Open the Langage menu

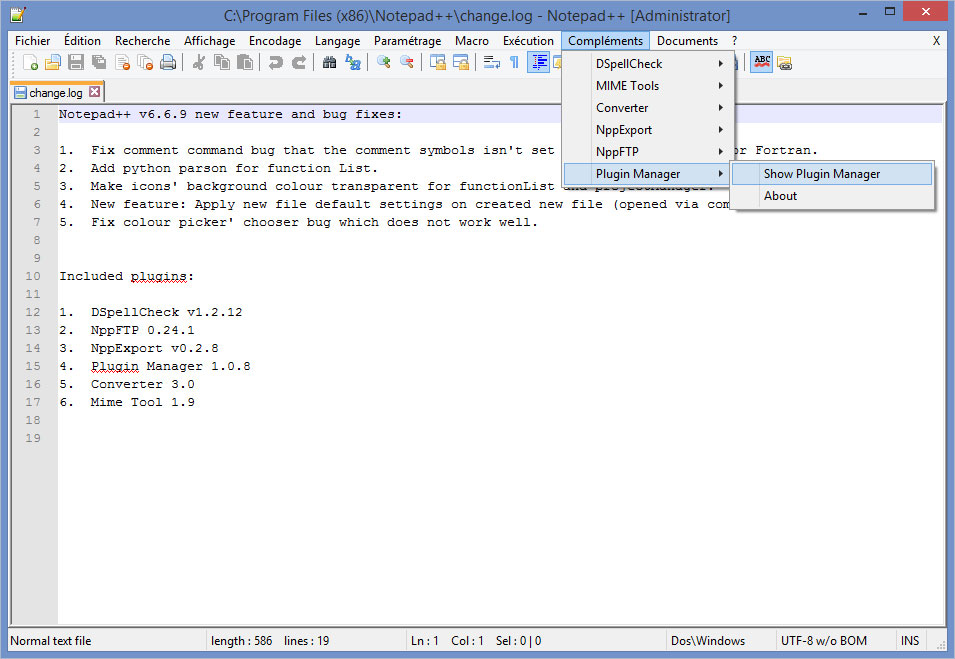337,41
